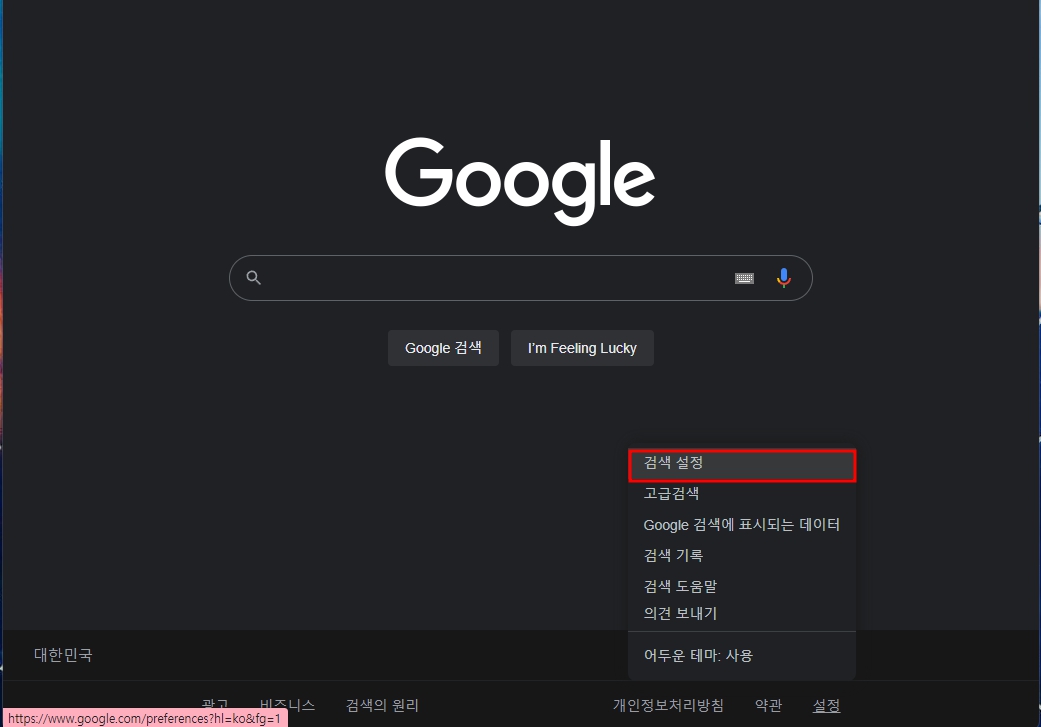Image resolution: width=1041 pixels, height=727 pixels.
Task: Toggle 어두운 테마 to off
Action: (x=698, y=655)
